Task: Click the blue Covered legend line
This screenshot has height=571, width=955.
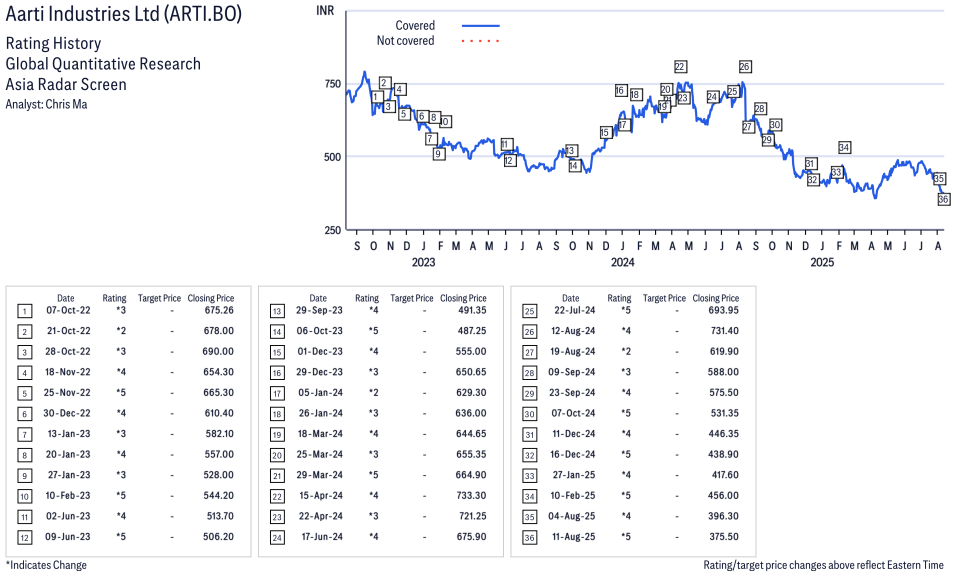Action: click(481, 26)
